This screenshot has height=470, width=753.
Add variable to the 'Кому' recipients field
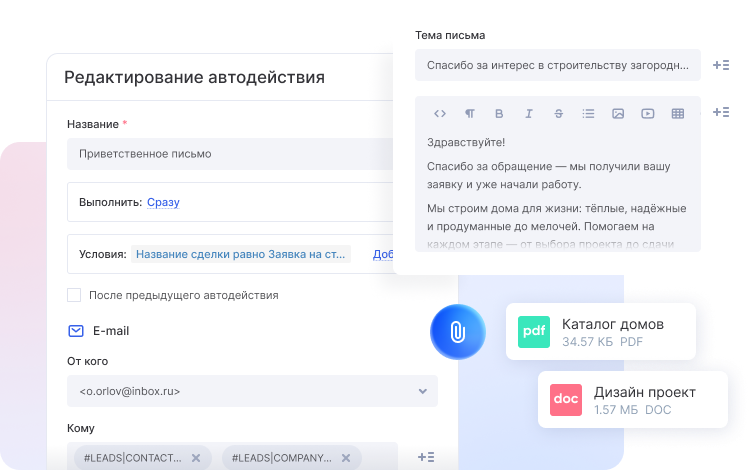[x=425, y=457]
